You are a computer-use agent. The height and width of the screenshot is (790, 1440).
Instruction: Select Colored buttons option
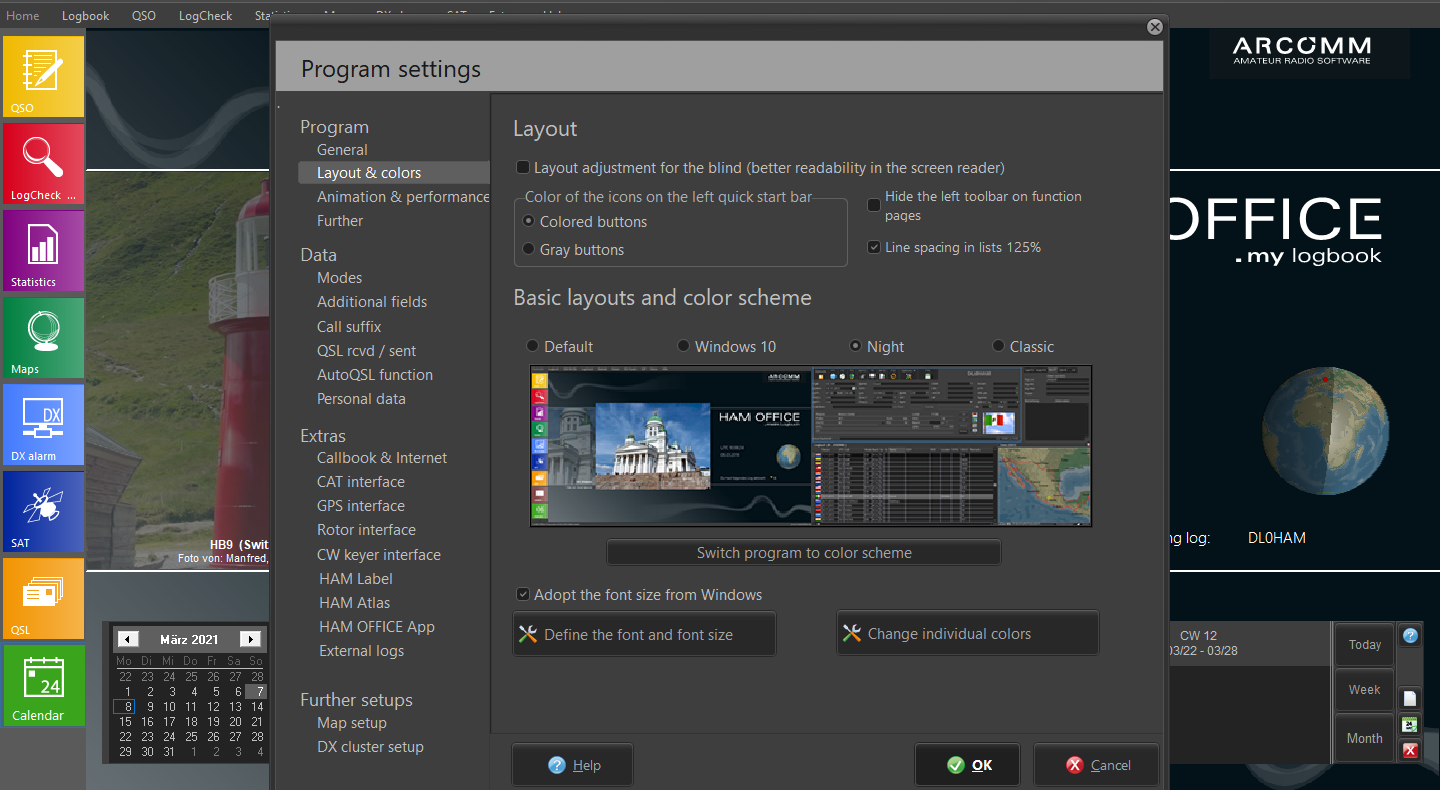coord(529,221)
